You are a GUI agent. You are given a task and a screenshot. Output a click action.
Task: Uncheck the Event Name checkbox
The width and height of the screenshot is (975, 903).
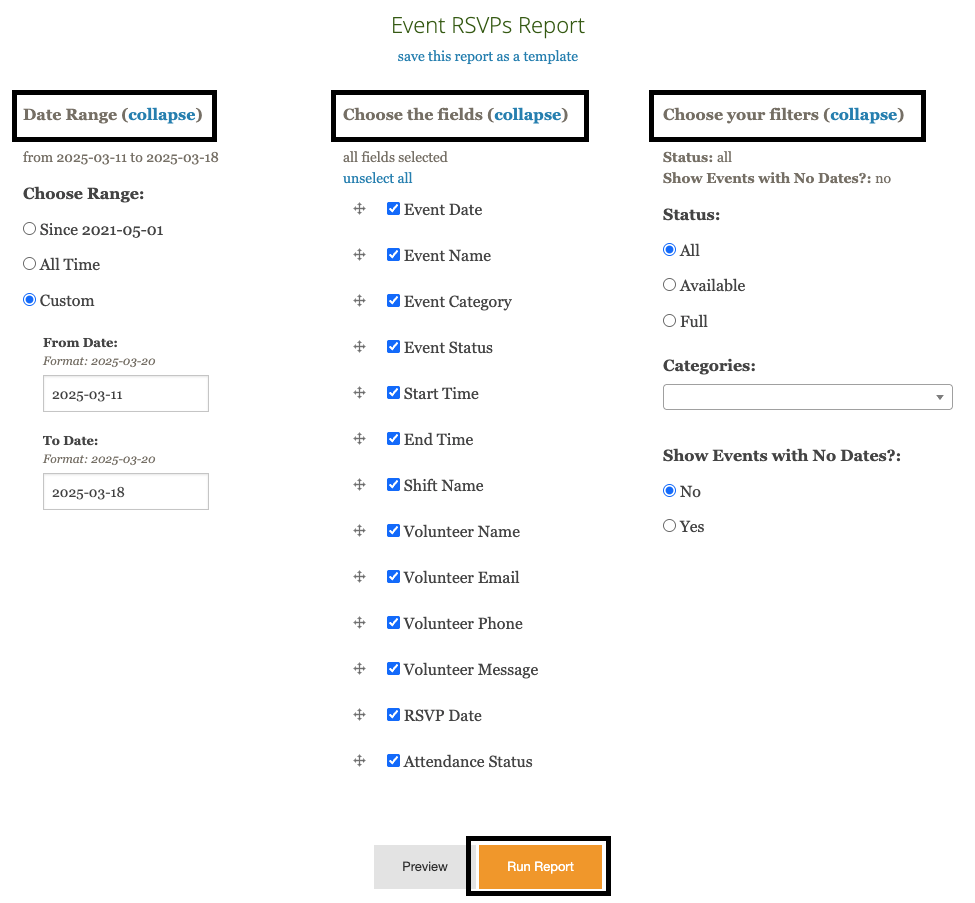394,255
